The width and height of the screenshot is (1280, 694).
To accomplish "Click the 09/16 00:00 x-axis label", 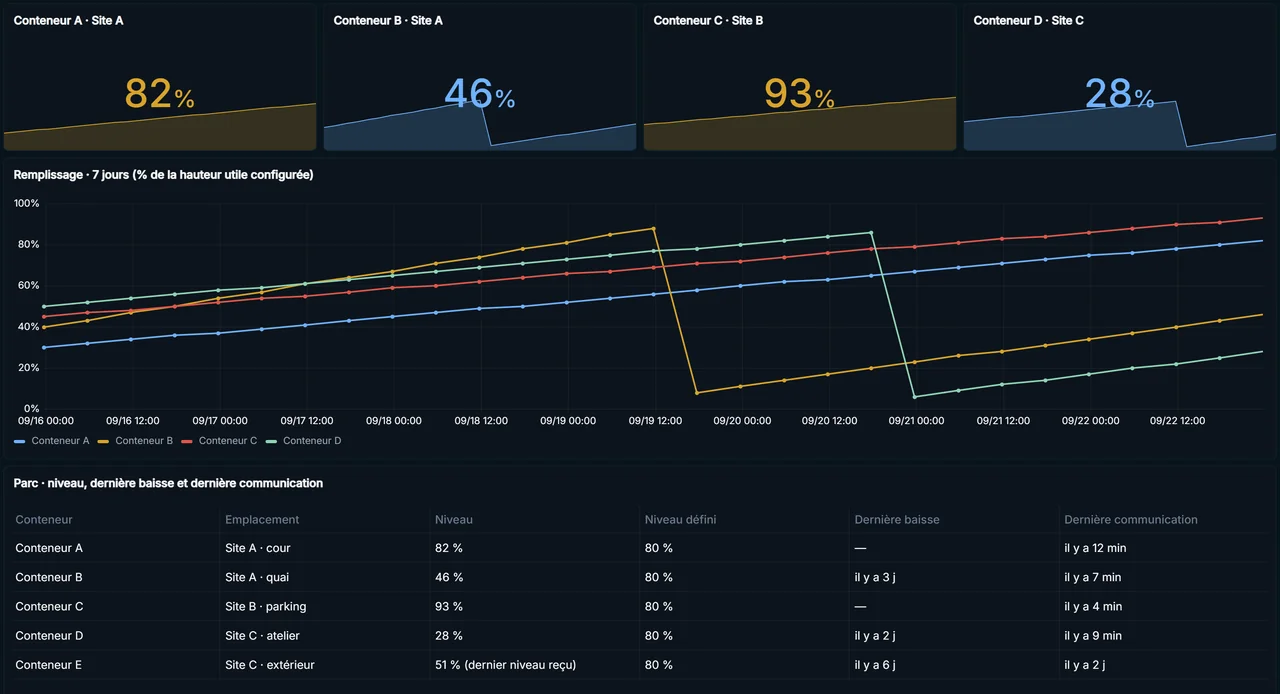I will [46, 421].
